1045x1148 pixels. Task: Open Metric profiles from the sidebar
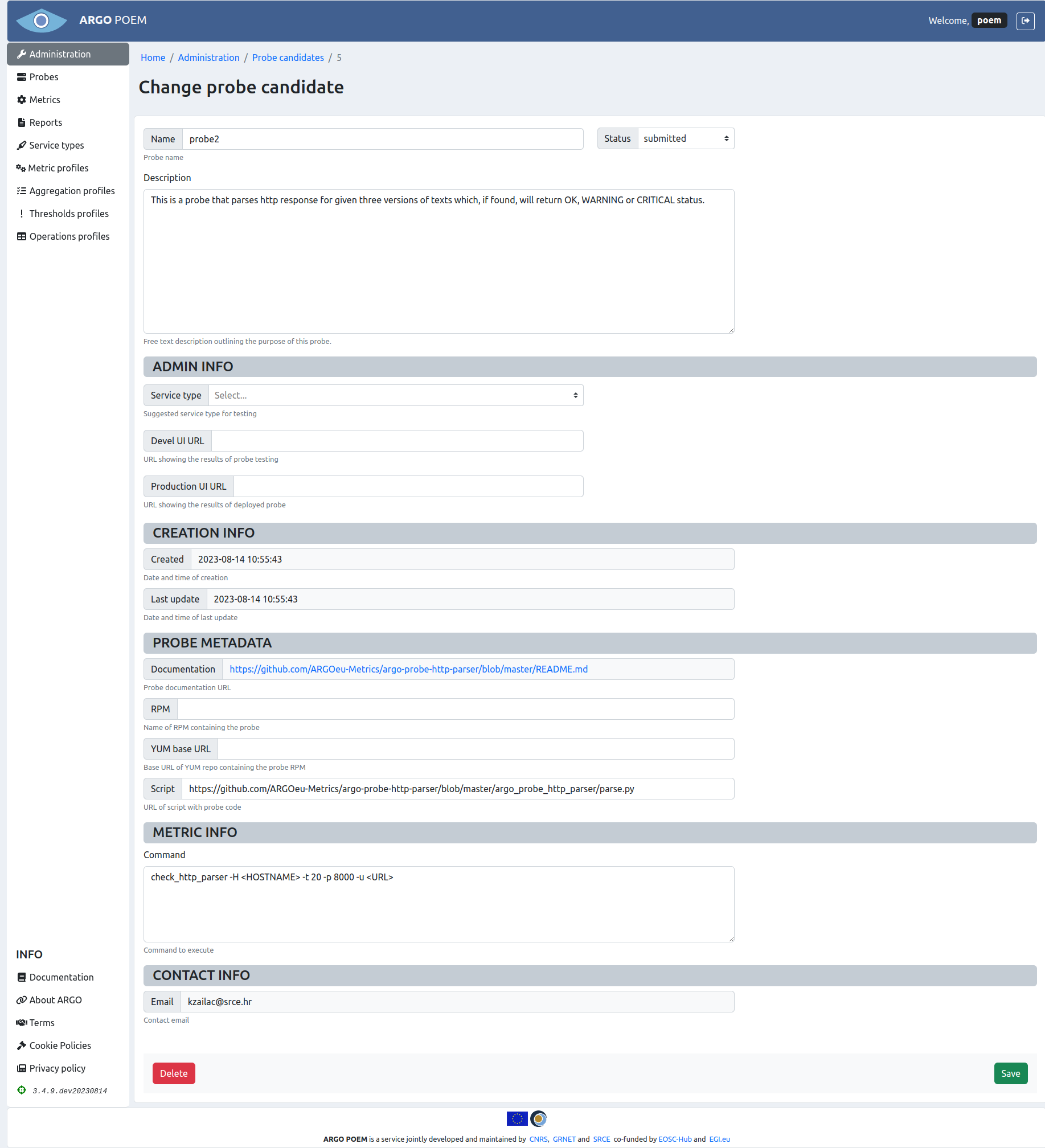[x=58, y=168]
